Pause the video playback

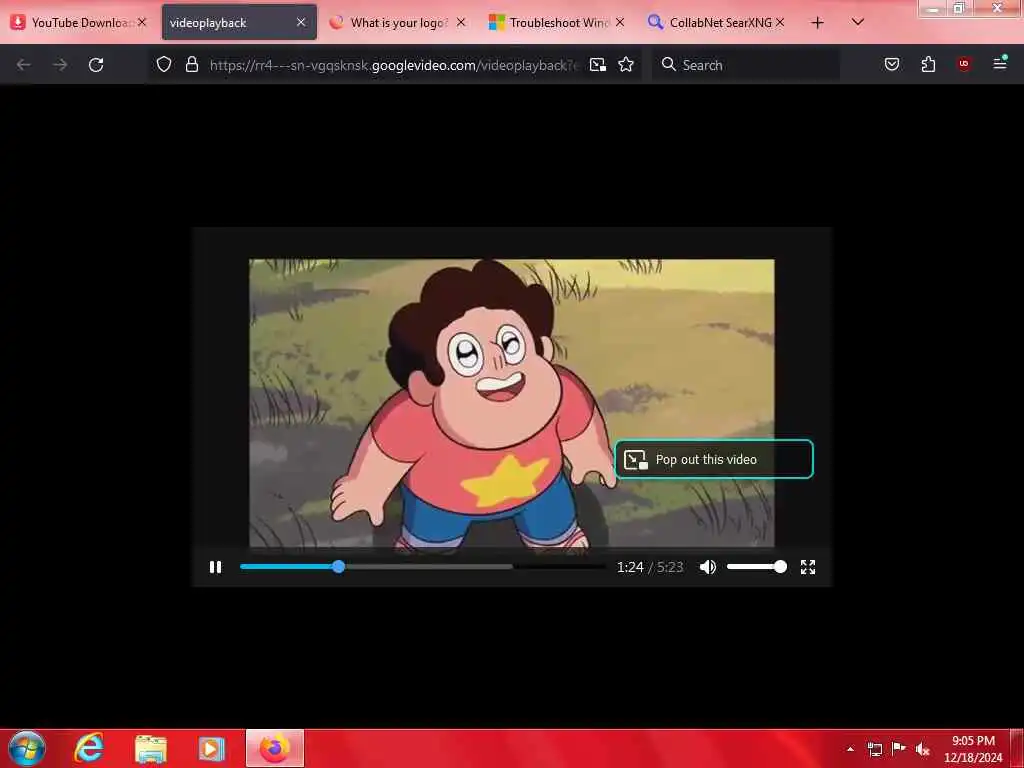tap(215, 567)
